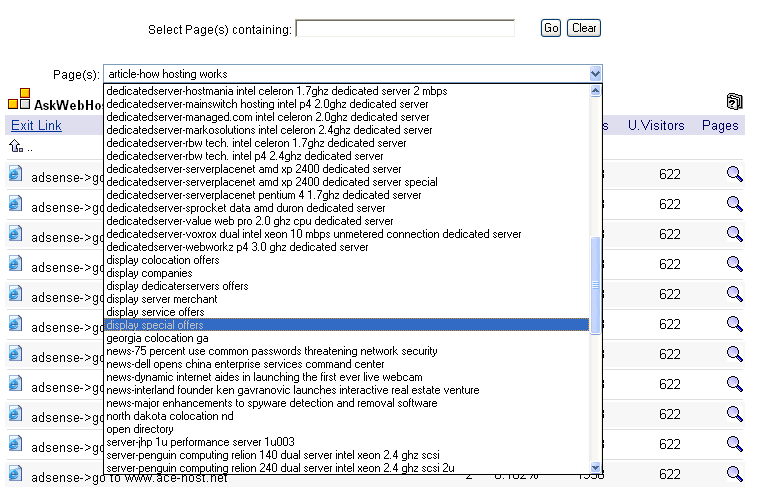Select the highlighted "display special offers" option
The width and height of the screenshot is (772, 489).
(155, 325)
